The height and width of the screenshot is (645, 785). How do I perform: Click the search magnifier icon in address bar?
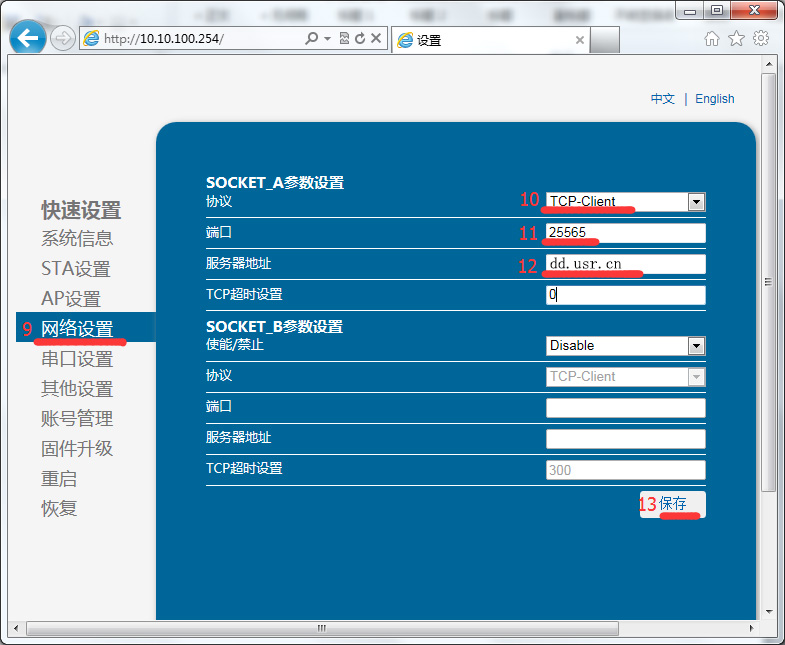(311, 38)
